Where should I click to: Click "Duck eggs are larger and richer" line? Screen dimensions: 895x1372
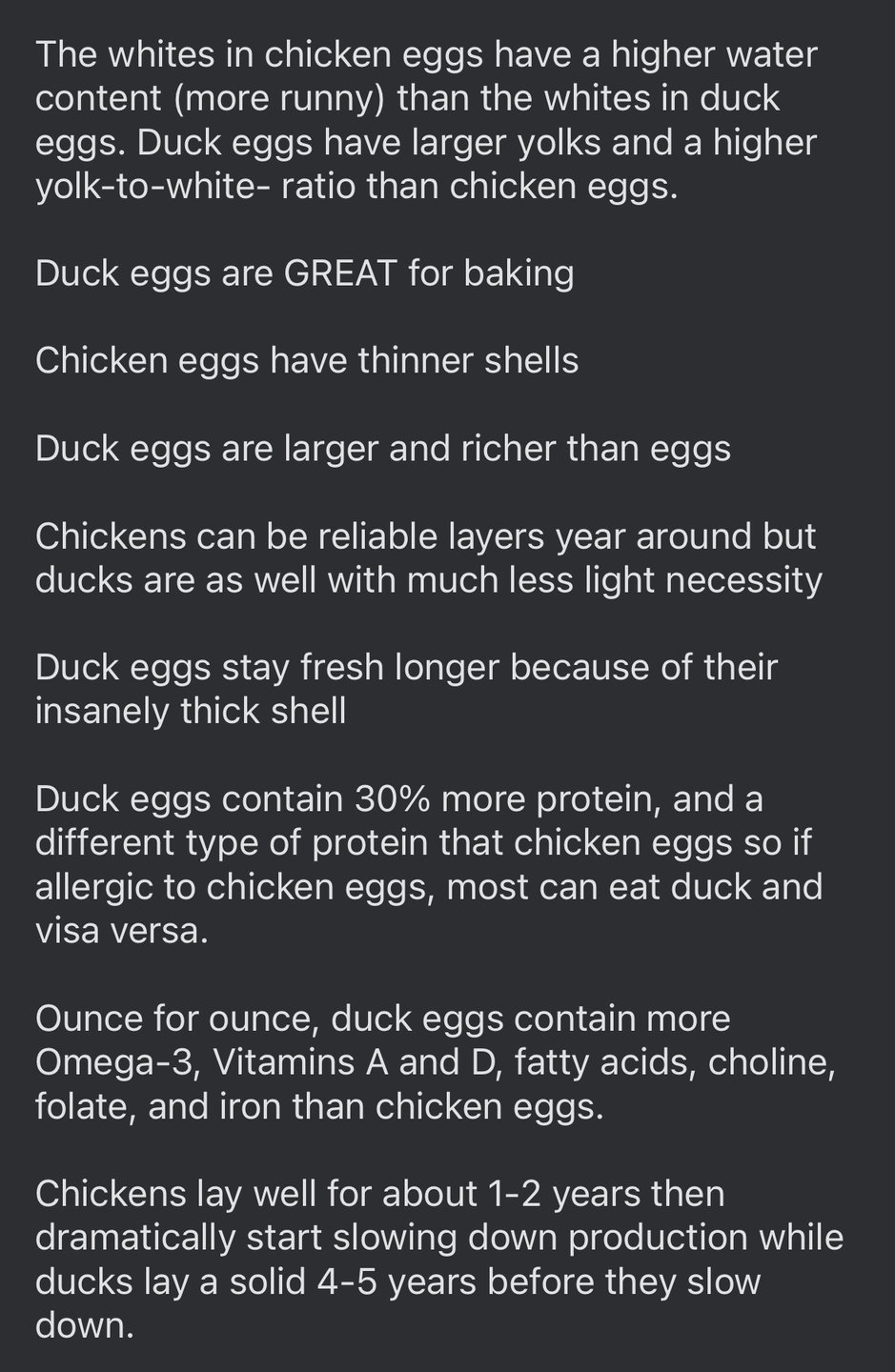tap(383, 449)
